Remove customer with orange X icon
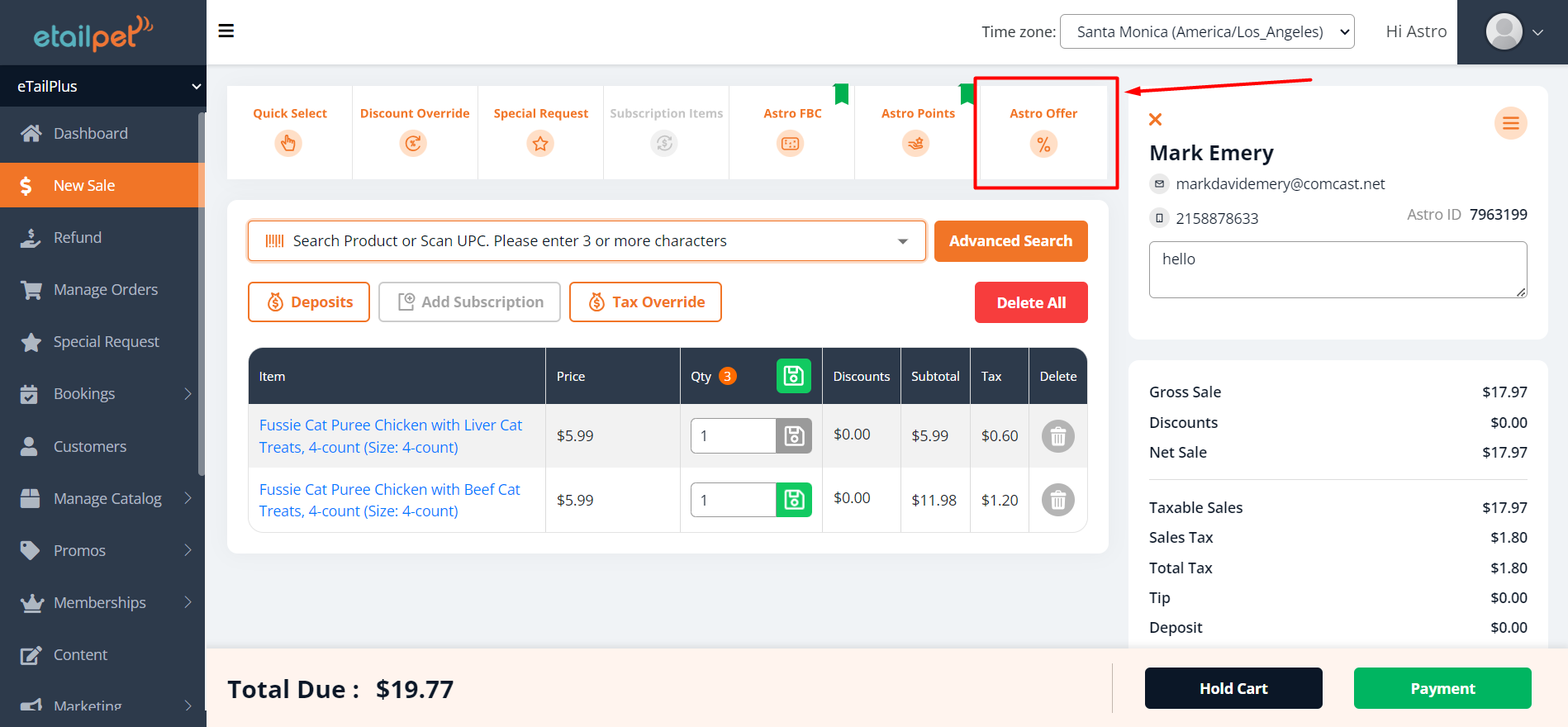The image size is (1568, 727). tap(1156, 120)
